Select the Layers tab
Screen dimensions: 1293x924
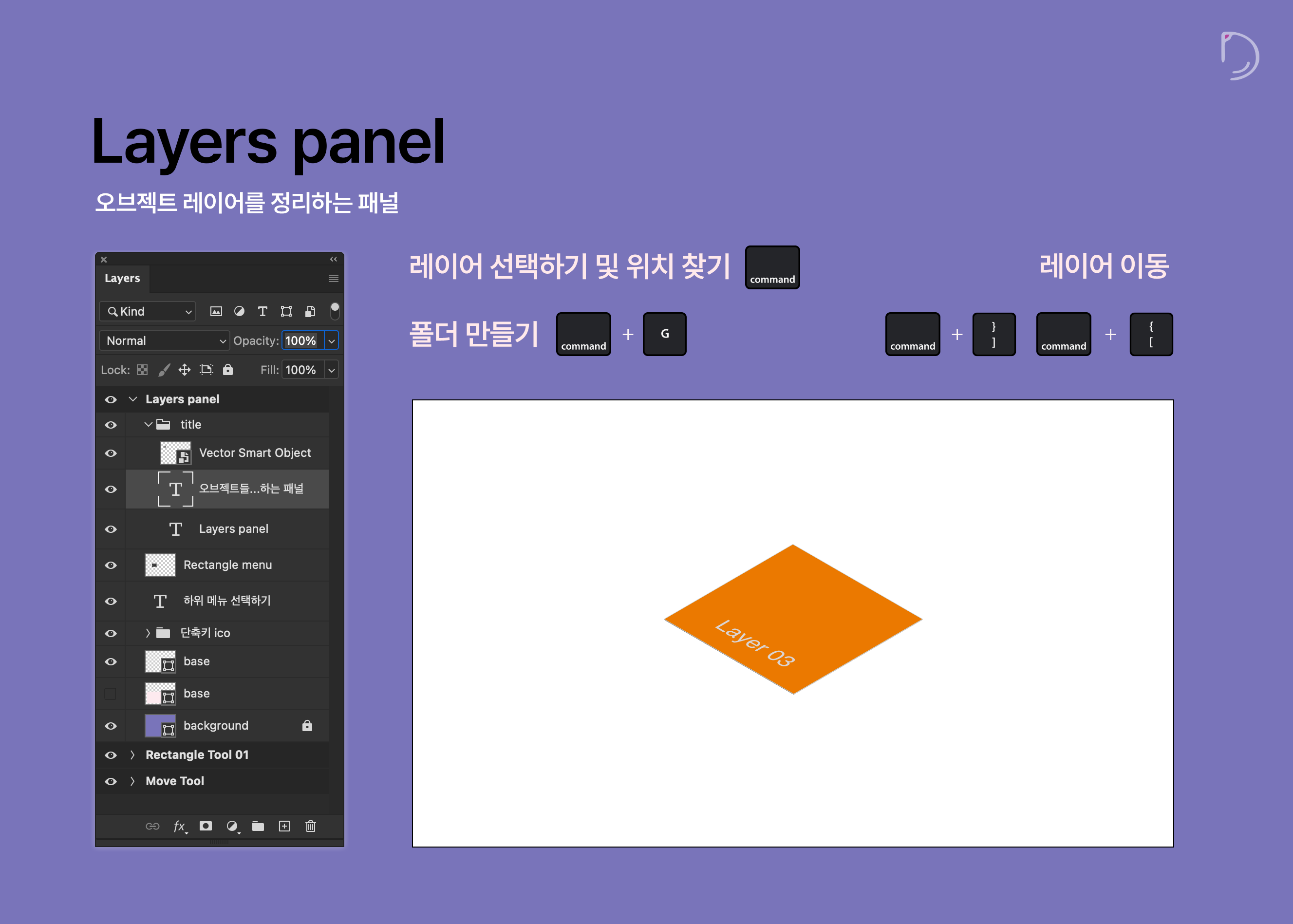point(122,279)
